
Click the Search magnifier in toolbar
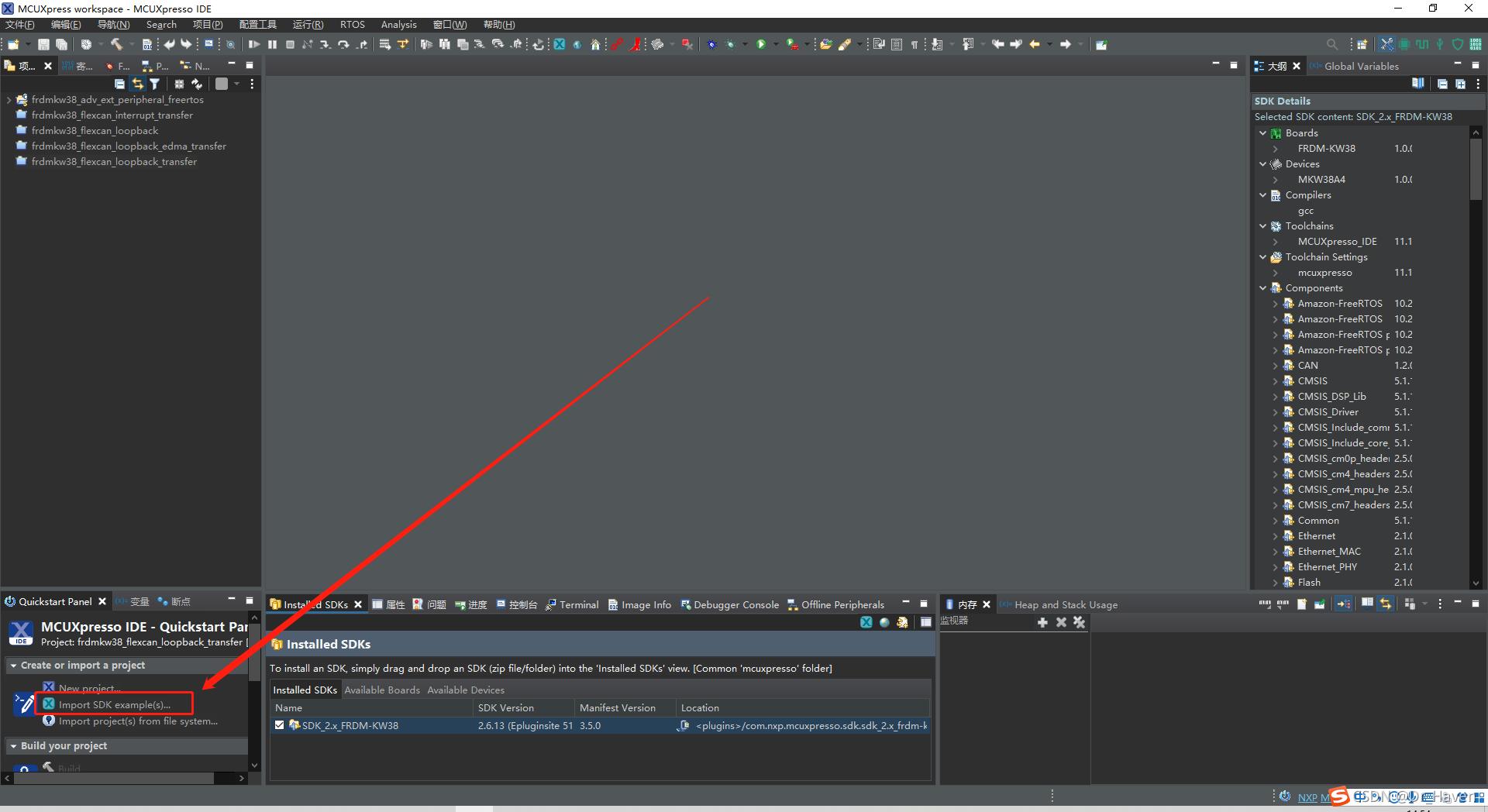coord(1331,44)
